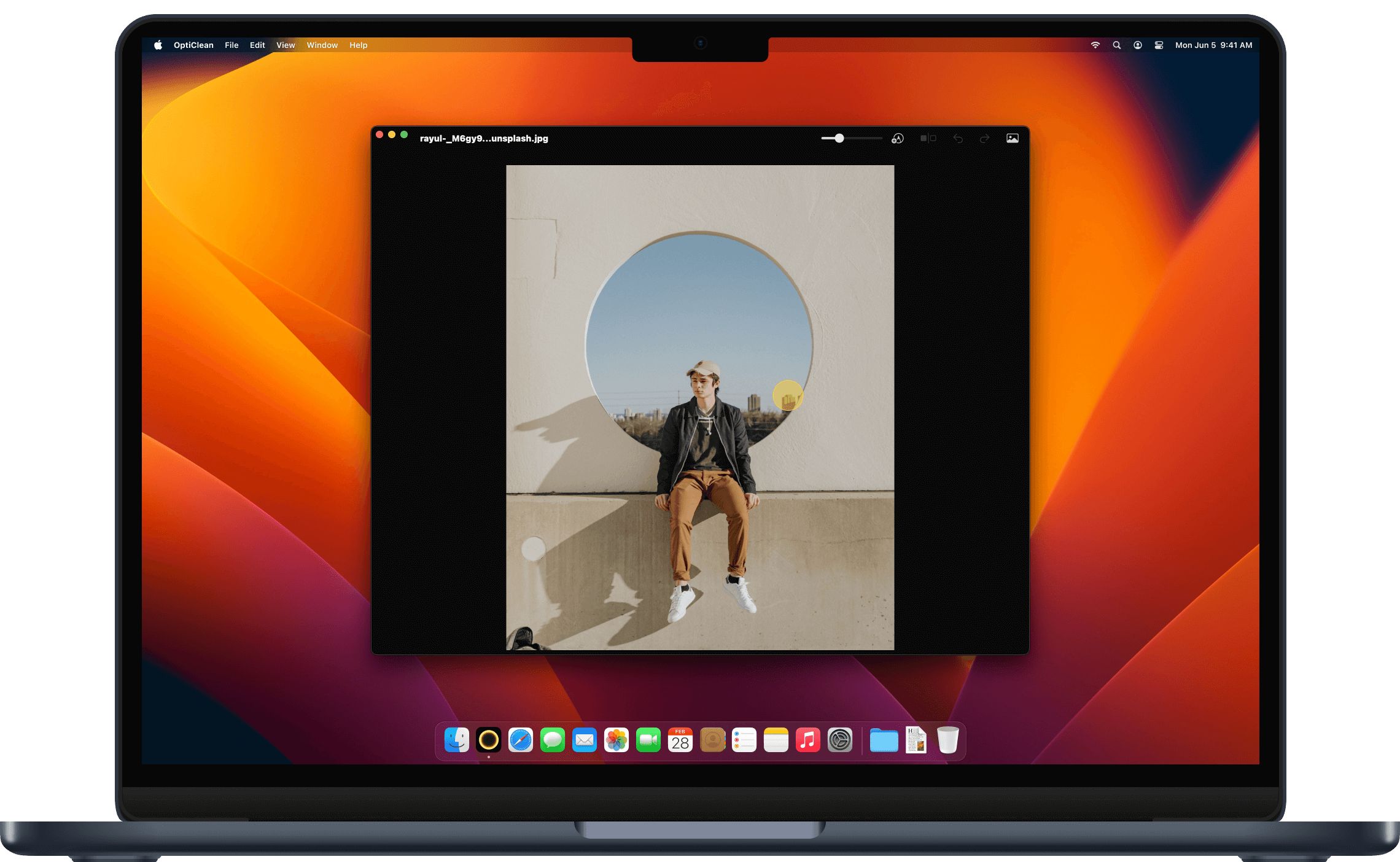This screenshot has height=862, width=1400.
Task: Show the Wi-Fi status menu
Action: coord(1095,45)
